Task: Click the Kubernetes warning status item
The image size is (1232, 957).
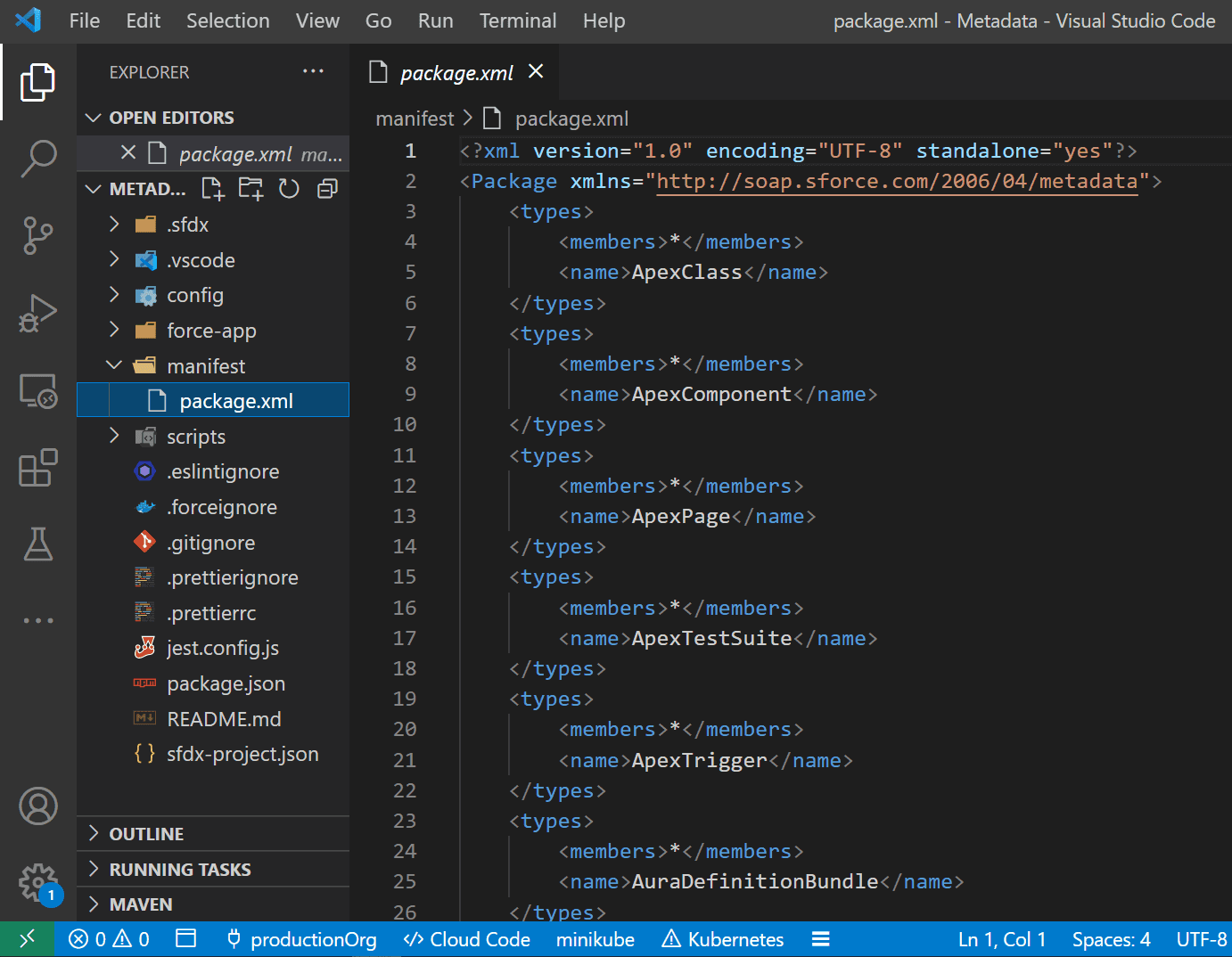Action: pos(723,939)
